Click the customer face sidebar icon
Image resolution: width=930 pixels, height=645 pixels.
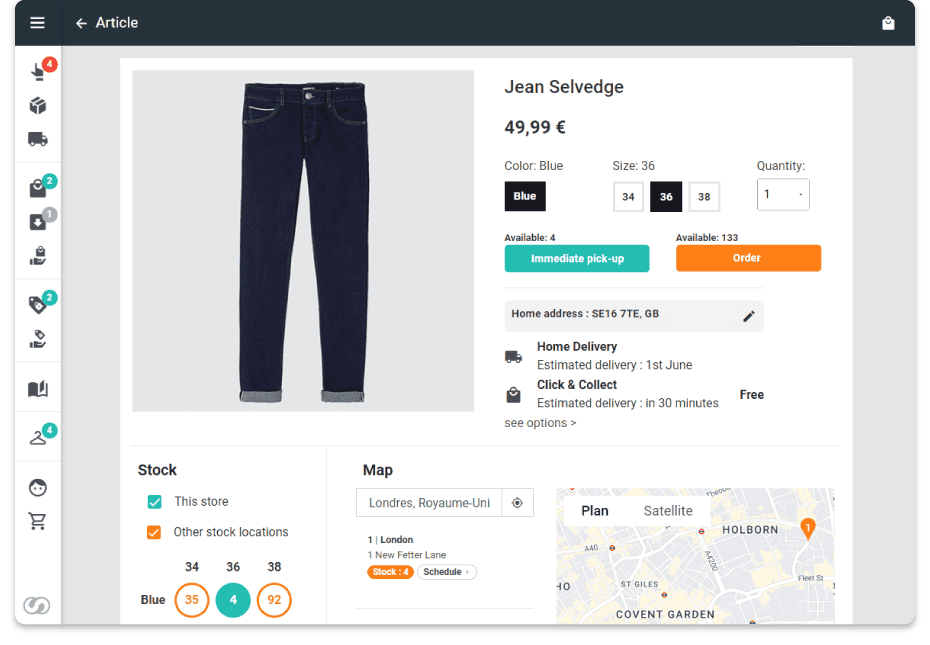(38, 488)
